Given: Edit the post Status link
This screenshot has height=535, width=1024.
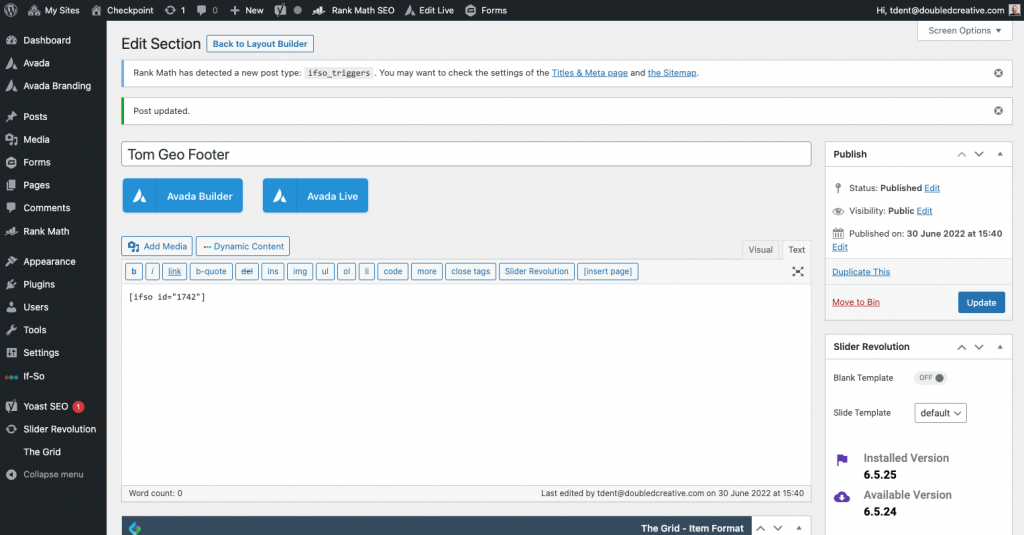Looking at the screenshot, I should click(932, 188).
